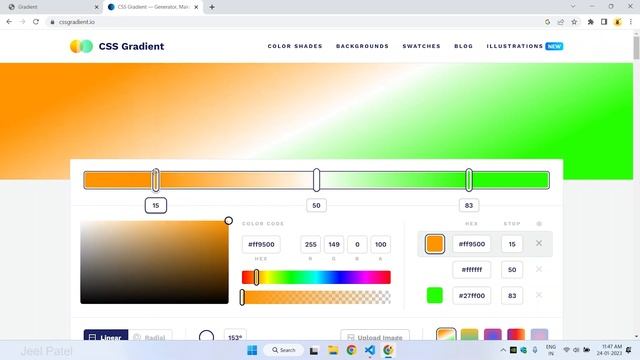Edit hex field #27ff00 in stop list
The width and height of the screenshot is (640, 360).
472,295
